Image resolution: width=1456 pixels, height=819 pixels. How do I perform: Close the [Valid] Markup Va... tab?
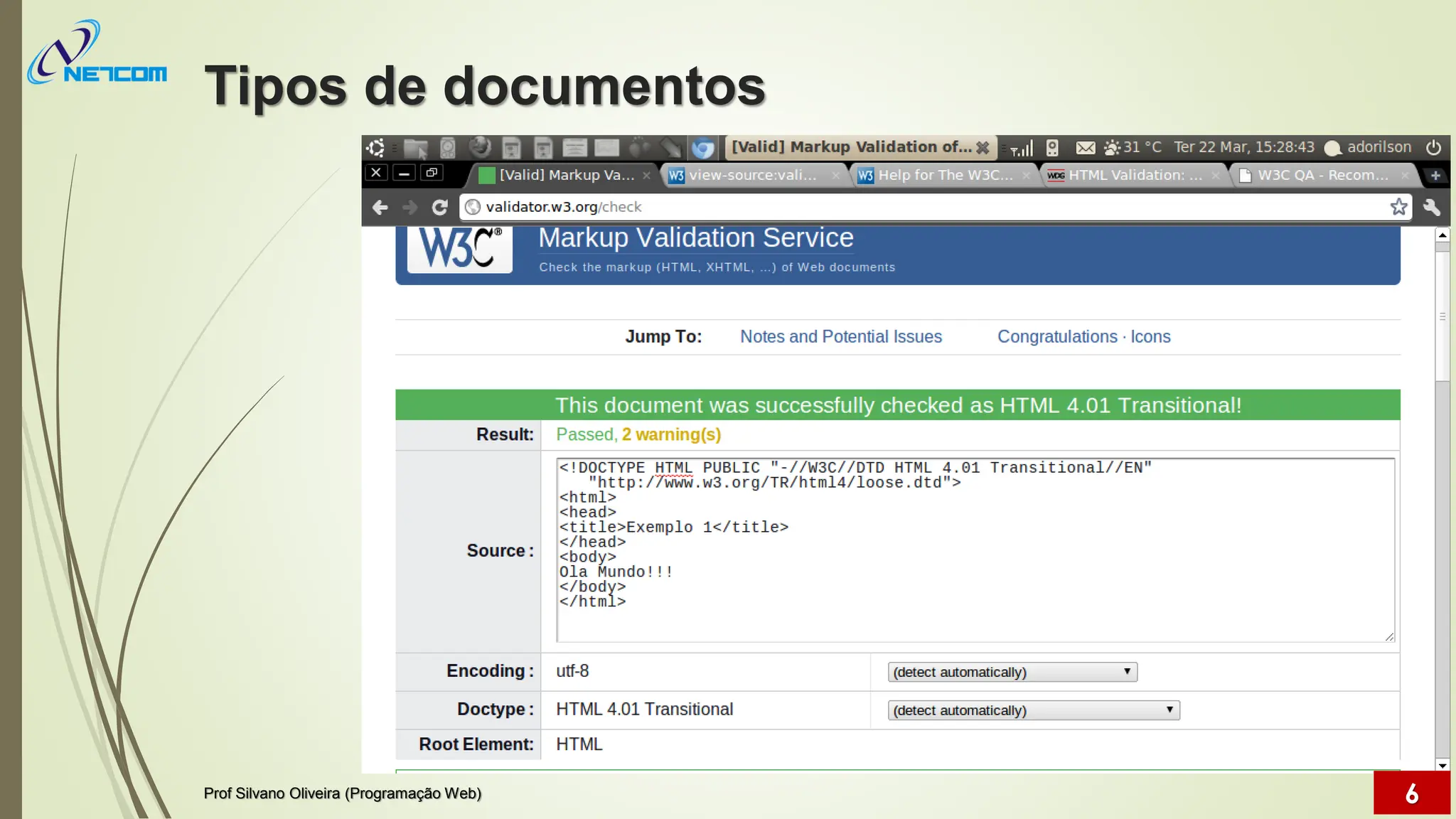click(x=646, y=175)
